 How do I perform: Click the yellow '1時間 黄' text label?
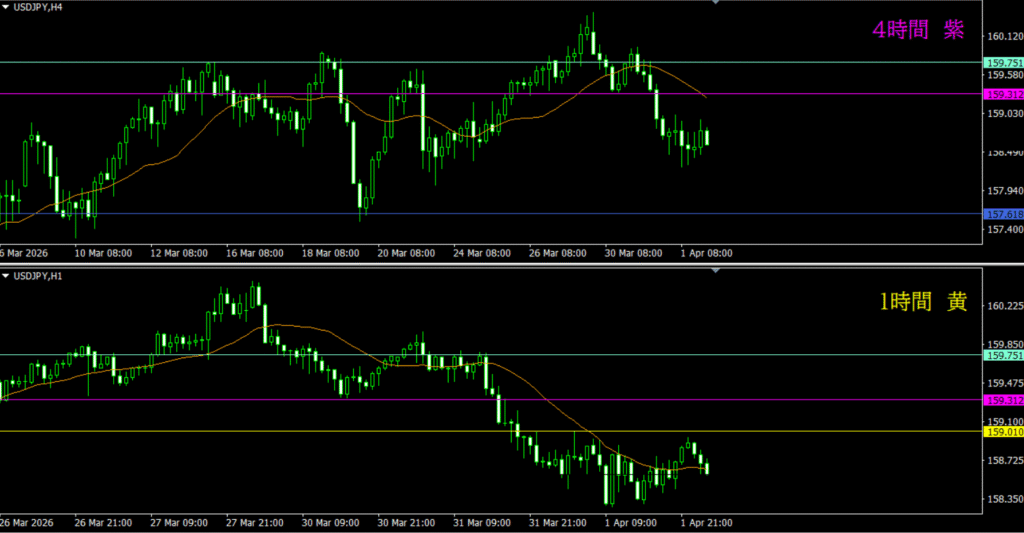922,302
